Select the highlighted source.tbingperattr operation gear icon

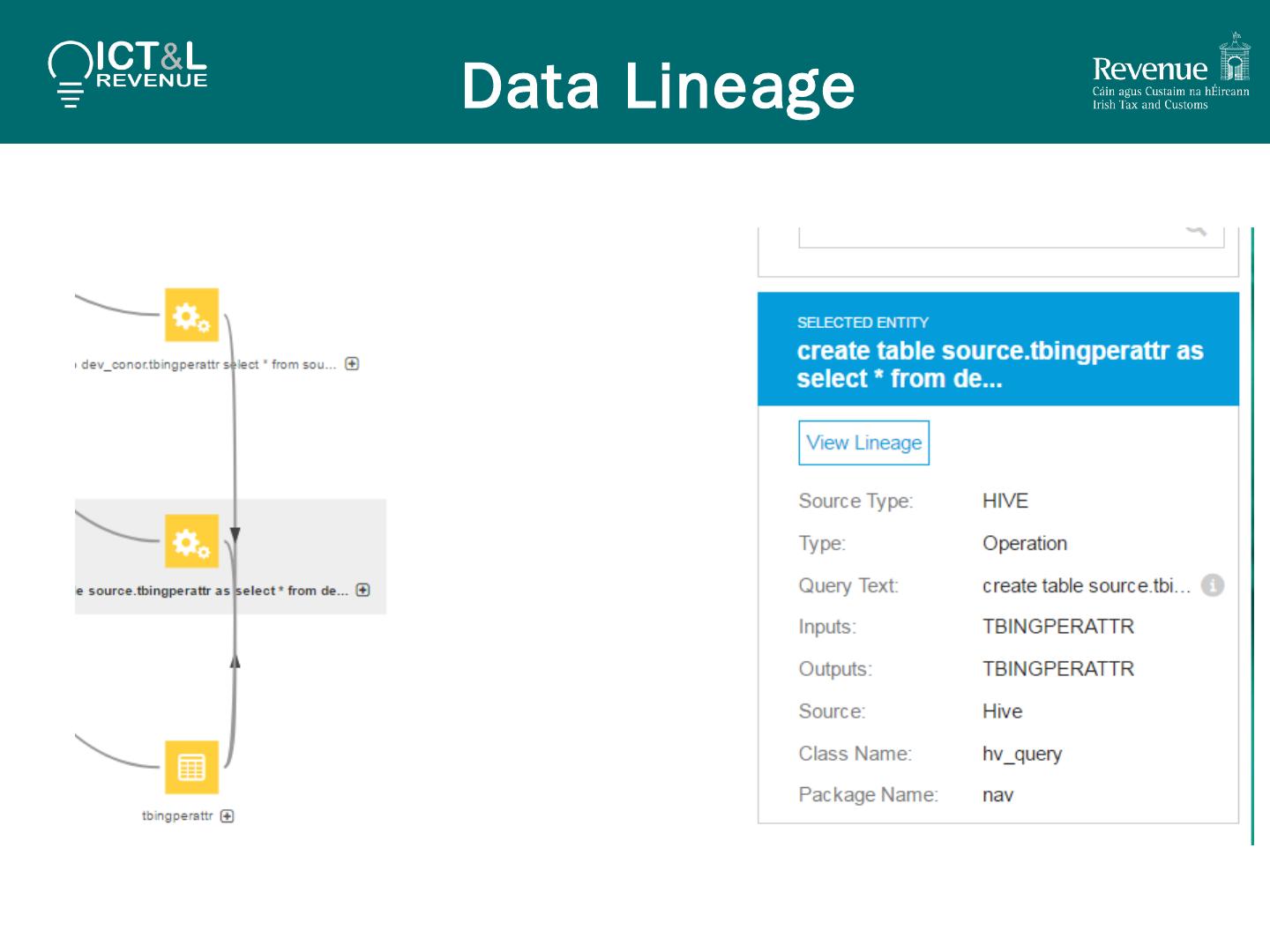191,541
